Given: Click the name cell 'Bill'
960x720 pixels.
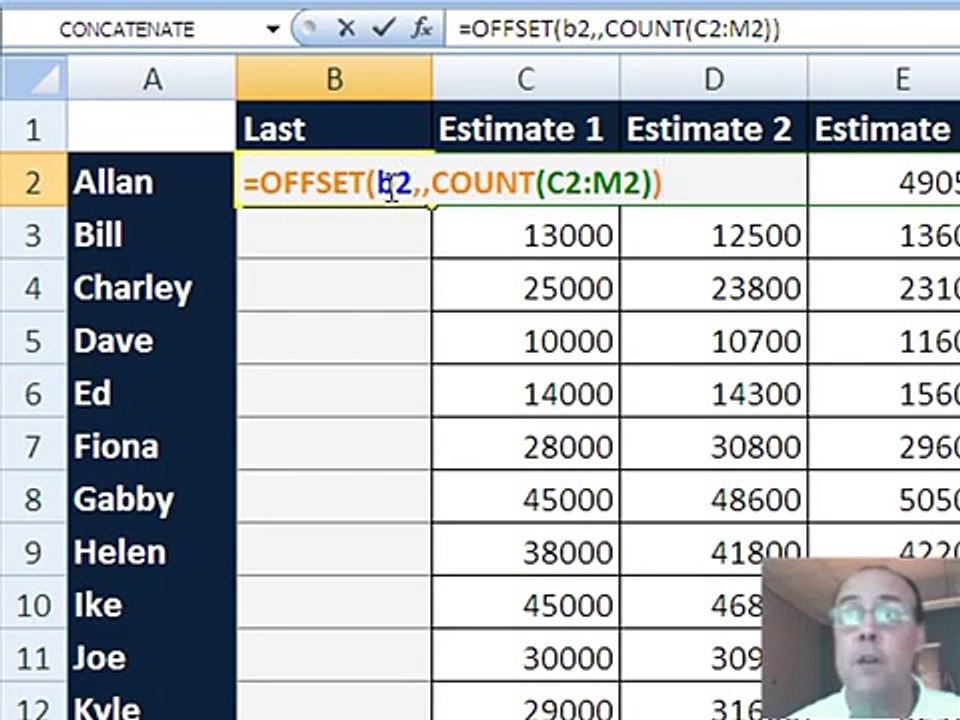Looking at the screenshot, I should (152, 234).
